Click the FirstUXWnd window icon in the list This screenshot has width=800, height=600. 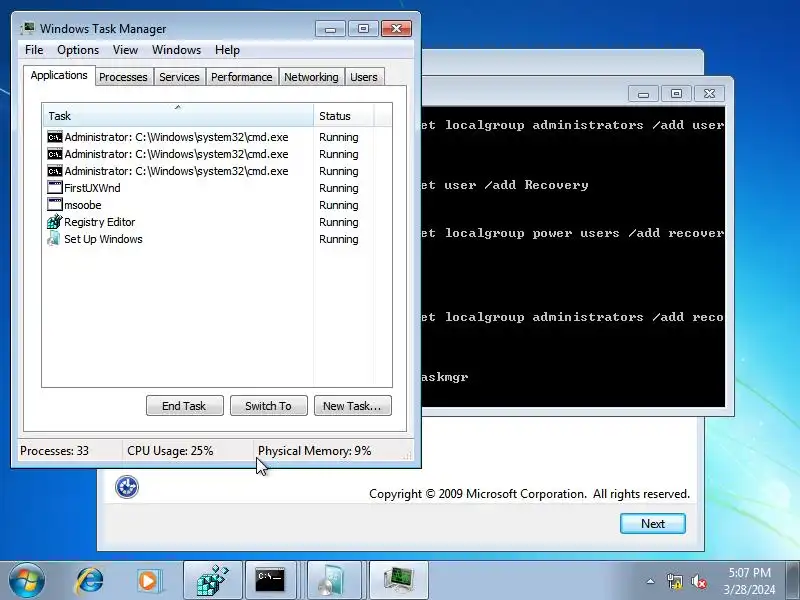click(x=54, y=188)
